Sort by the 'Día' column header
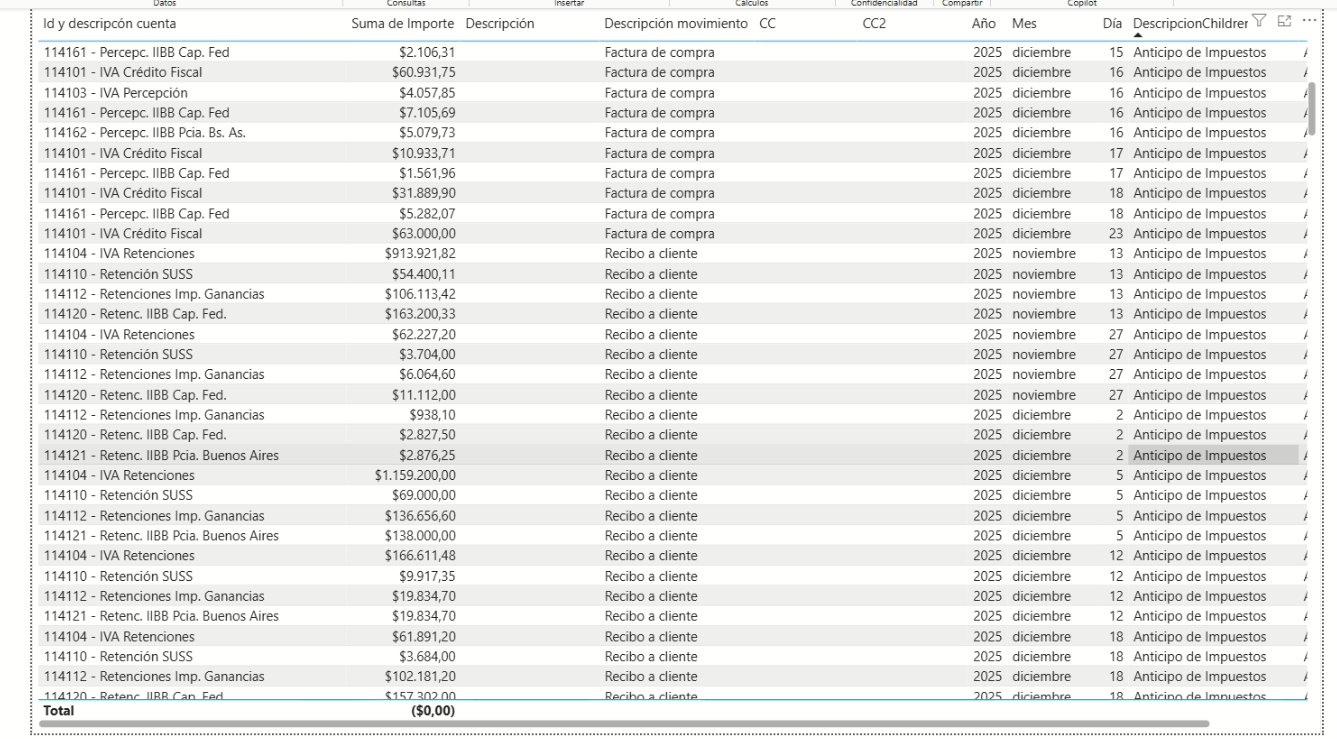Image resolution: width=1337 pixels, height=739 pixels. pyautogui.click(x=1112, y=23)
